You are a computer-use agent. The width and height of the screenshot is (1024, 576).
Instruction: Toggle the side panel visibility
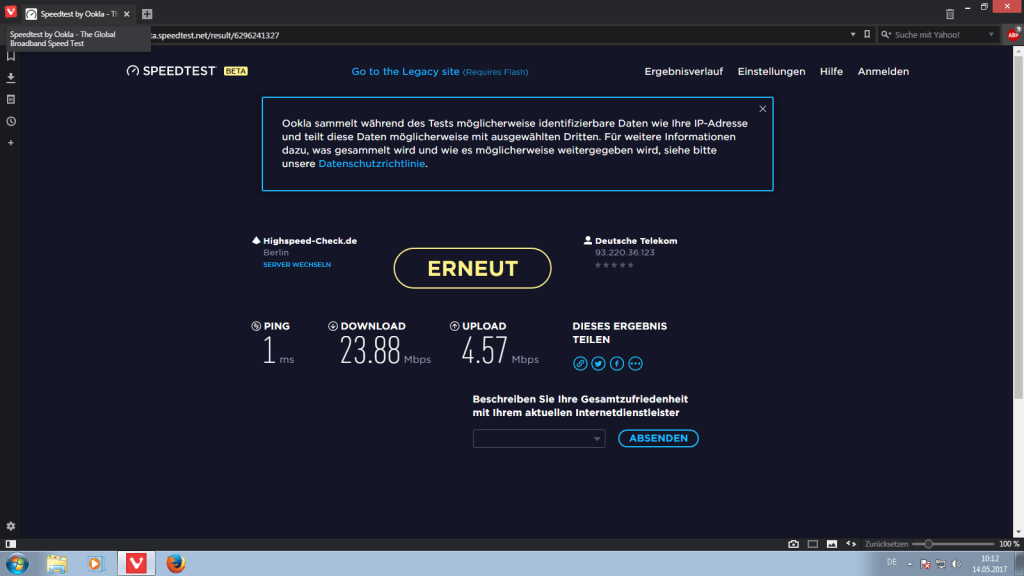10,544
